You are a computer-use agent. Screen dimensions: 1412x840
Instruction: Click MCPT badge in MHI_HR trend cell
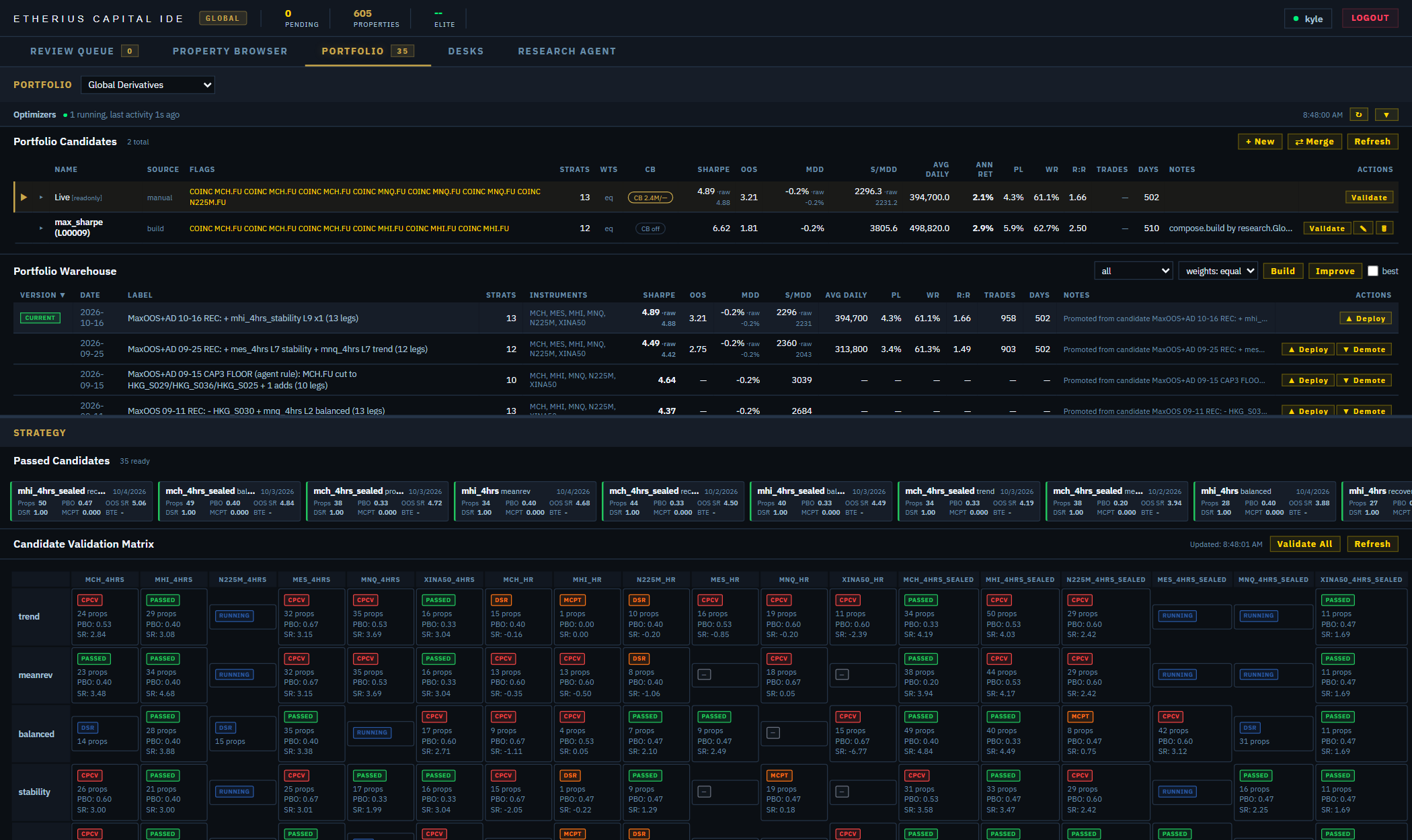pos(572,600)
